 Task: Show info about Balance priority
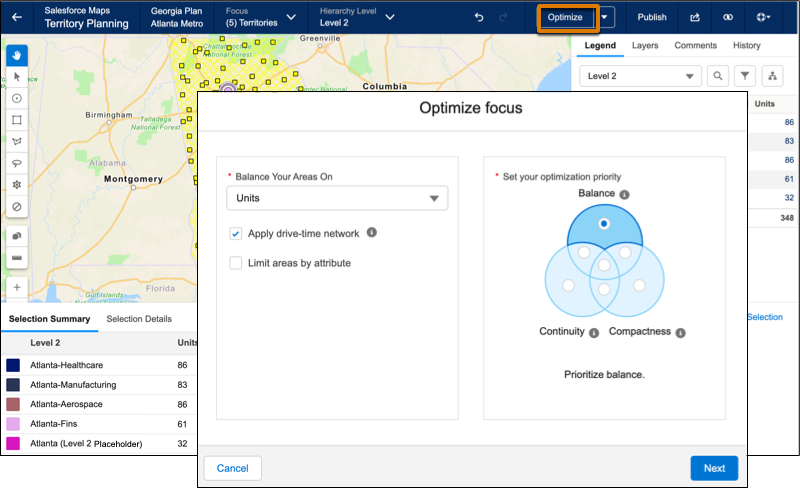624,194
